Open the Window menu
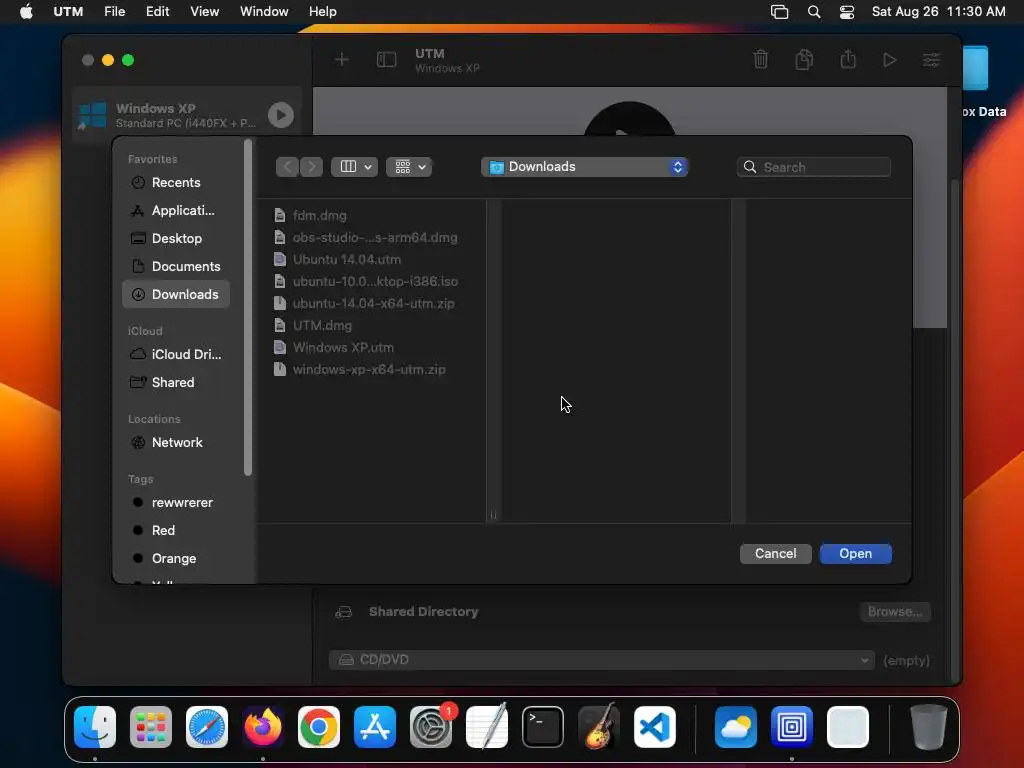 coord(264,12)
